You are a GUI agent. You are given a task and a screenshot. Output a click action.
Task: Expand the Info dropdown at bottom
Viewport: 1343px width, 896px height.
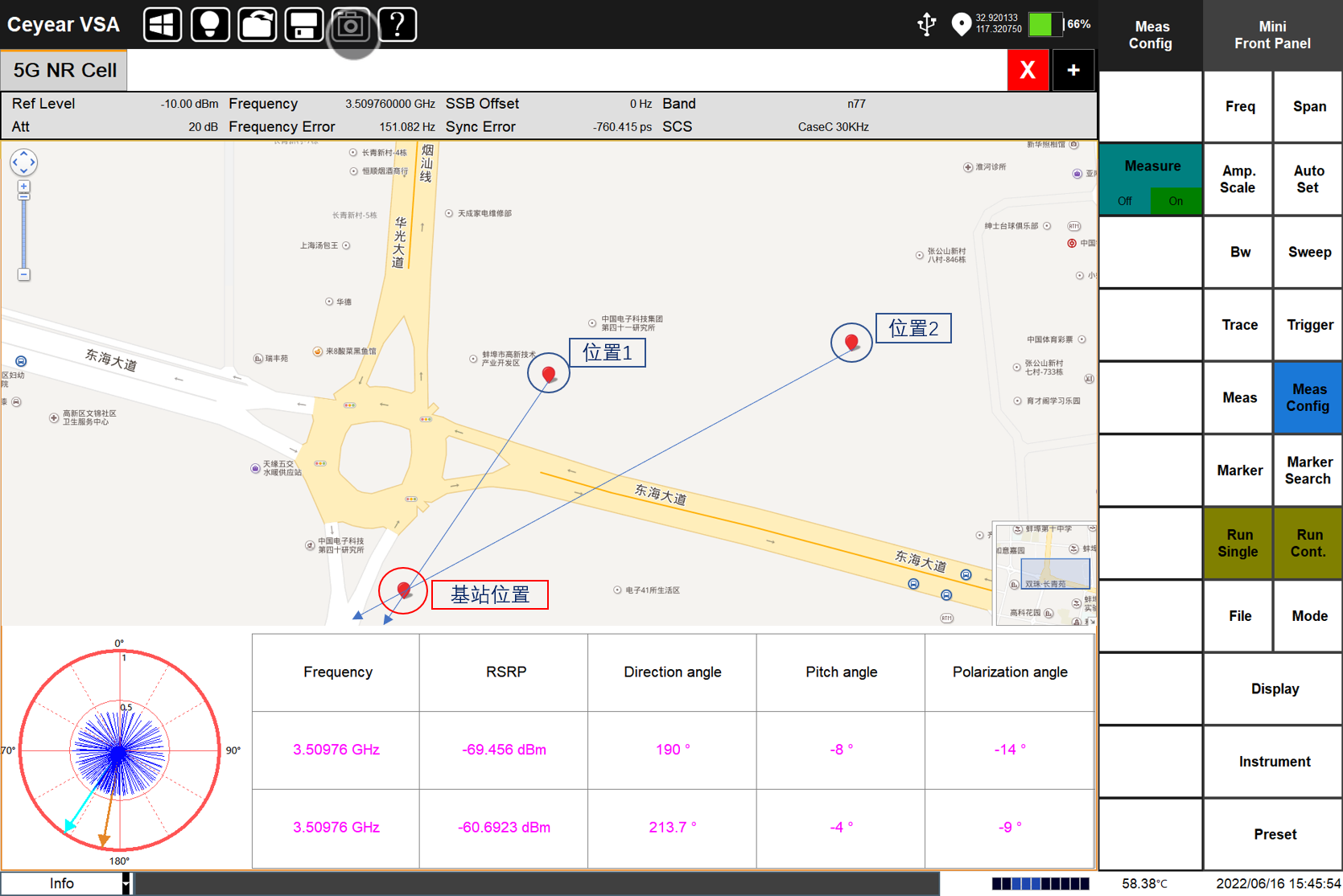(x=126, y=883)
